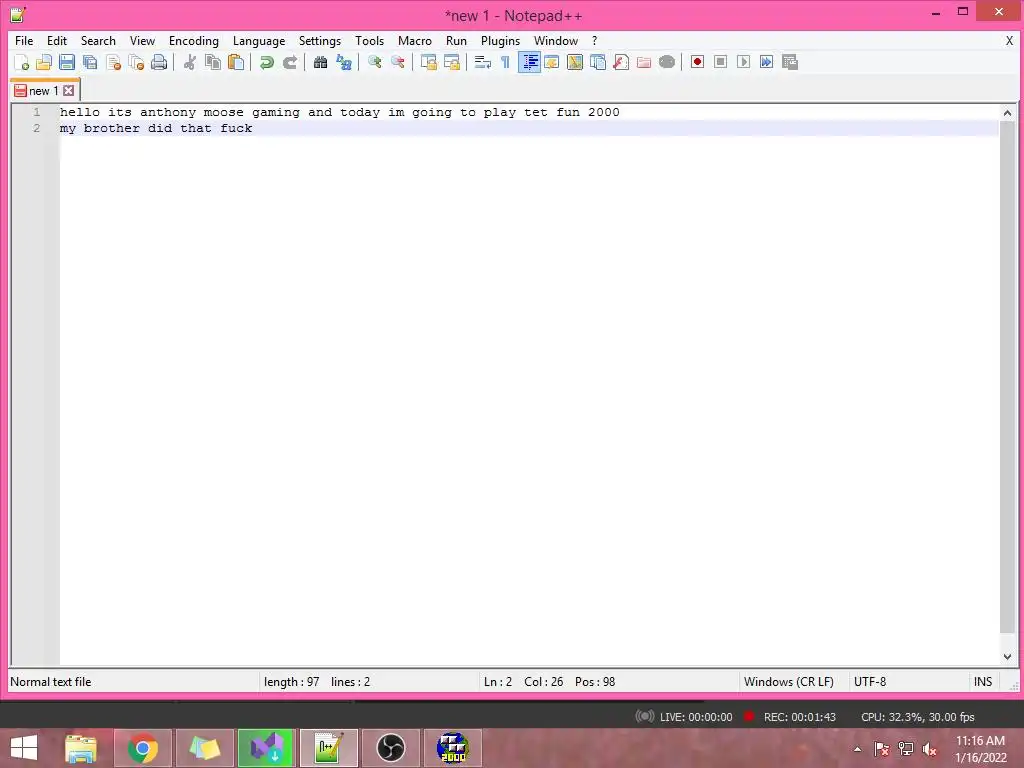Screen dimensions: 1024x768
Task: Open the Macro menu
Action: (415, 40)
